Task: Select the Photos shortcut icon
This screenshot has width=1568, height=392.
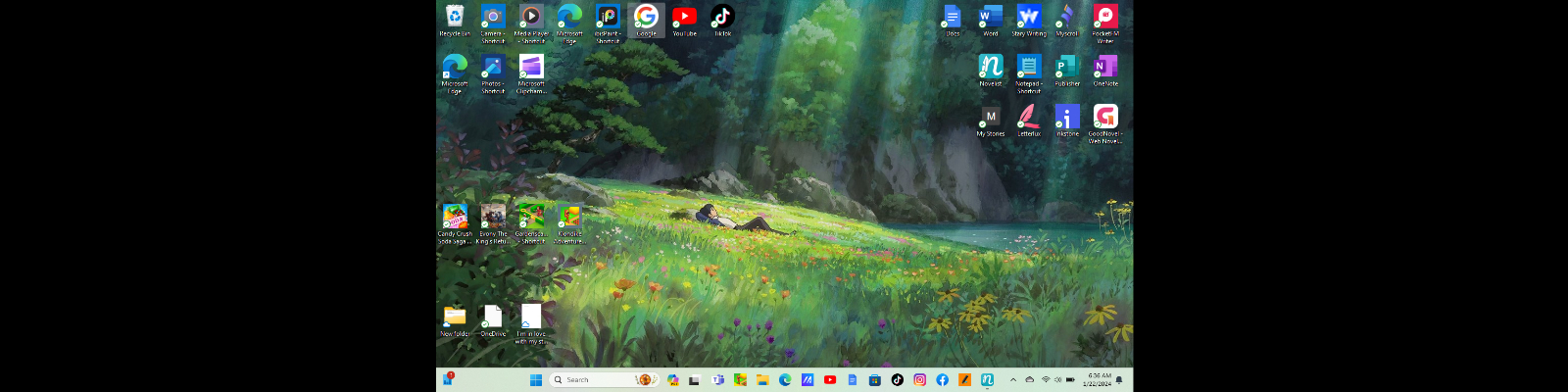Action: click(x=493, y=73)
